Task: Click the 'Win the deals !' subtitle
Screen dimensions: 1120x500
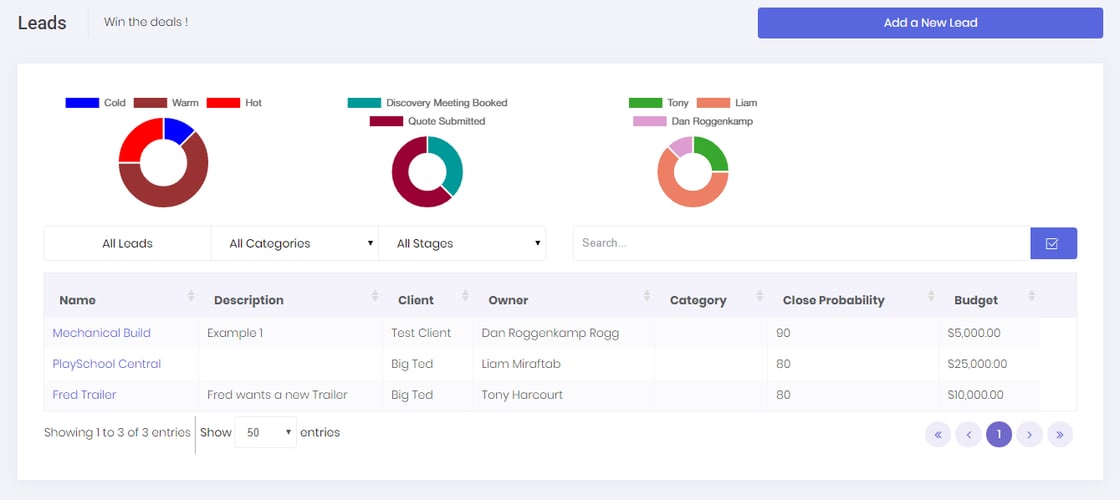Action: click(146, 21)
